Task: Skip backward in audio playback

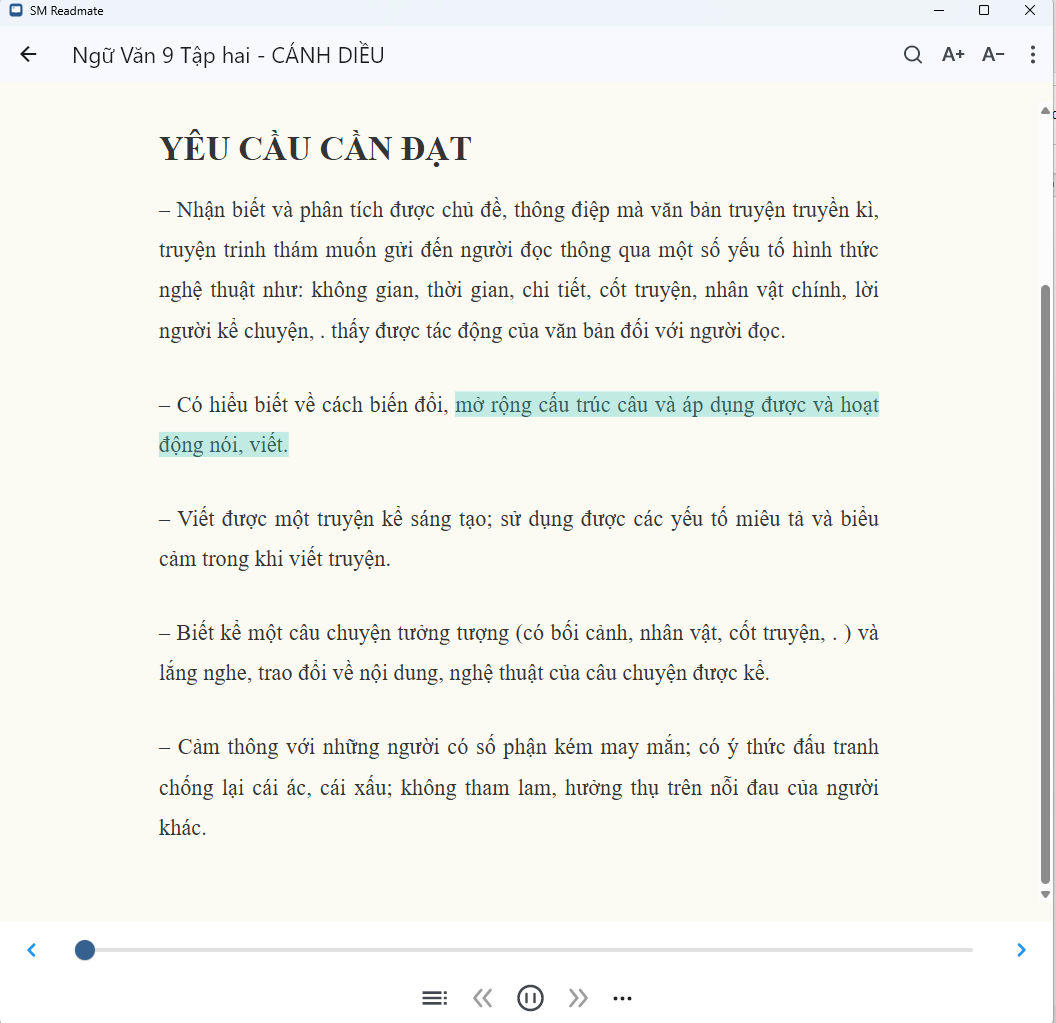Action: pos(483,997)
